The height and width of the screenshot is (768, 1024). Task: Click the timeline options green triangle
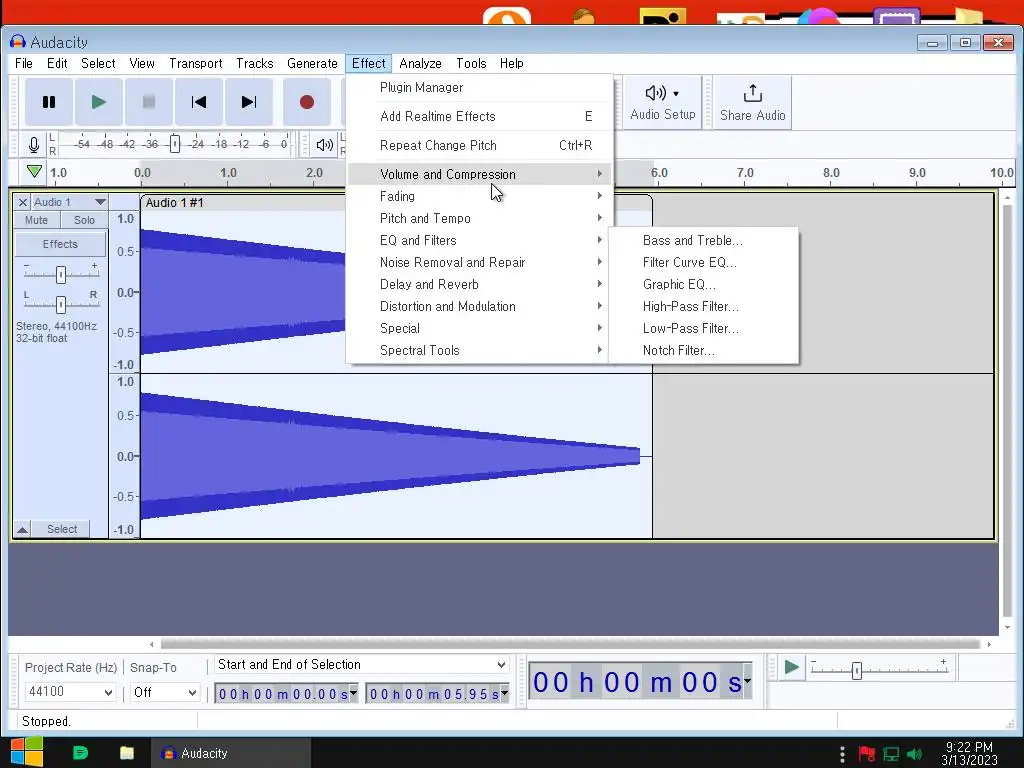coord(35,172)
